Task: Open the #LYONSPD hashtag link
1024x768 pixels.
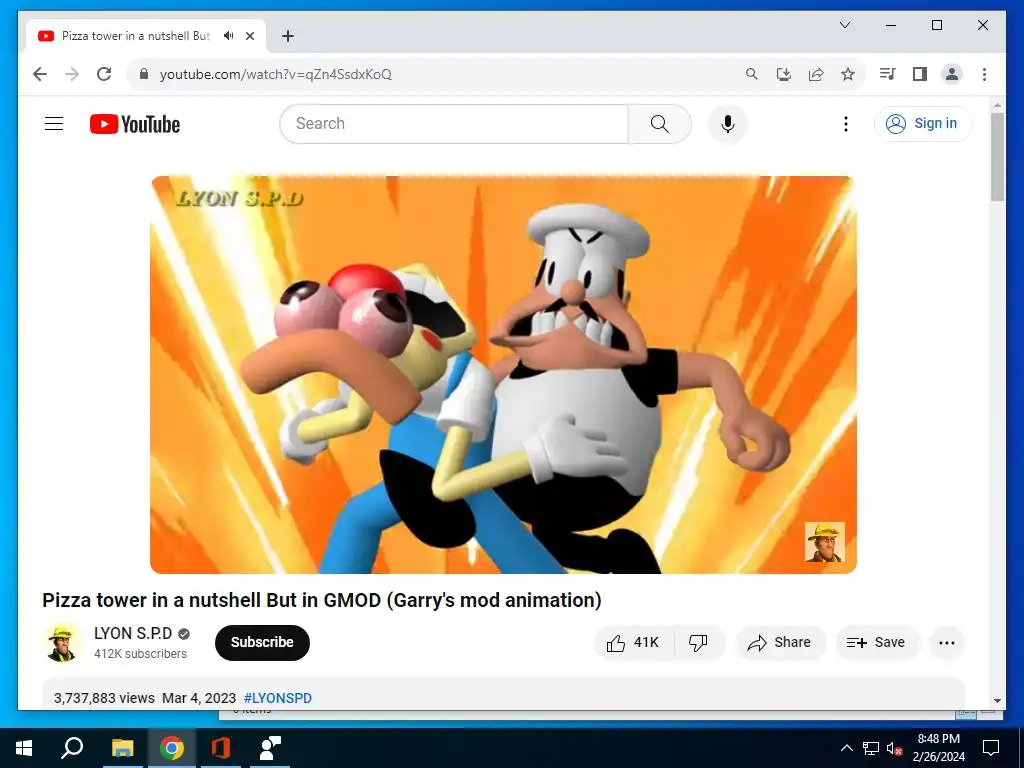Action: tap(278, 698)
